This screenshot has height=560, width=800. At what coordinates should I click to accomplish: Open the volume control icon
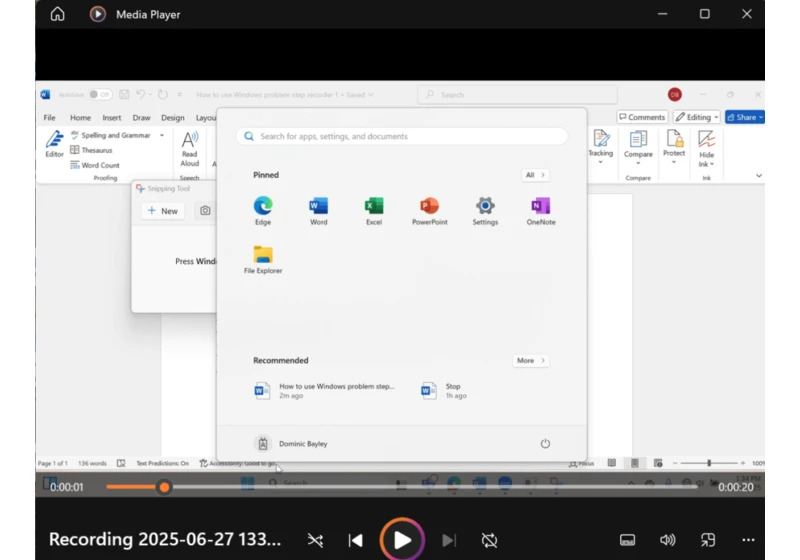pos(667,540)
